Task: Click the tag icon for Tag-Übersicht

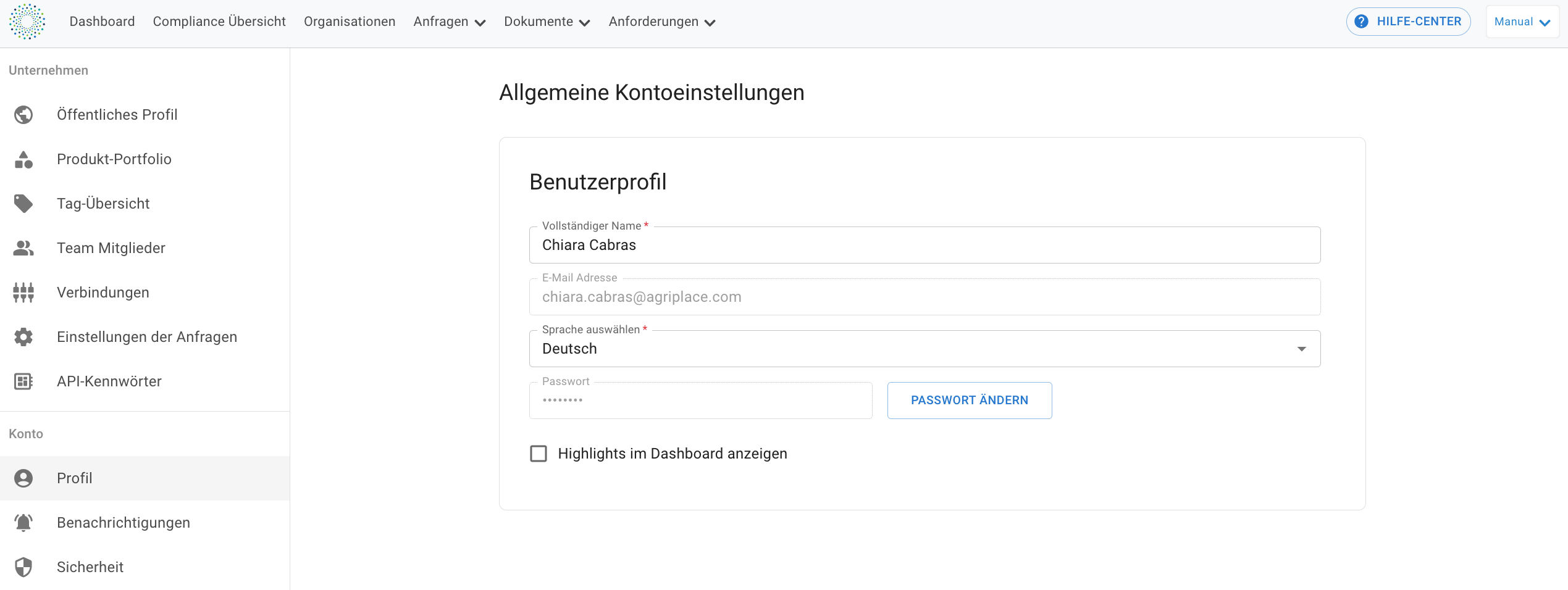Action: point(23,204)
